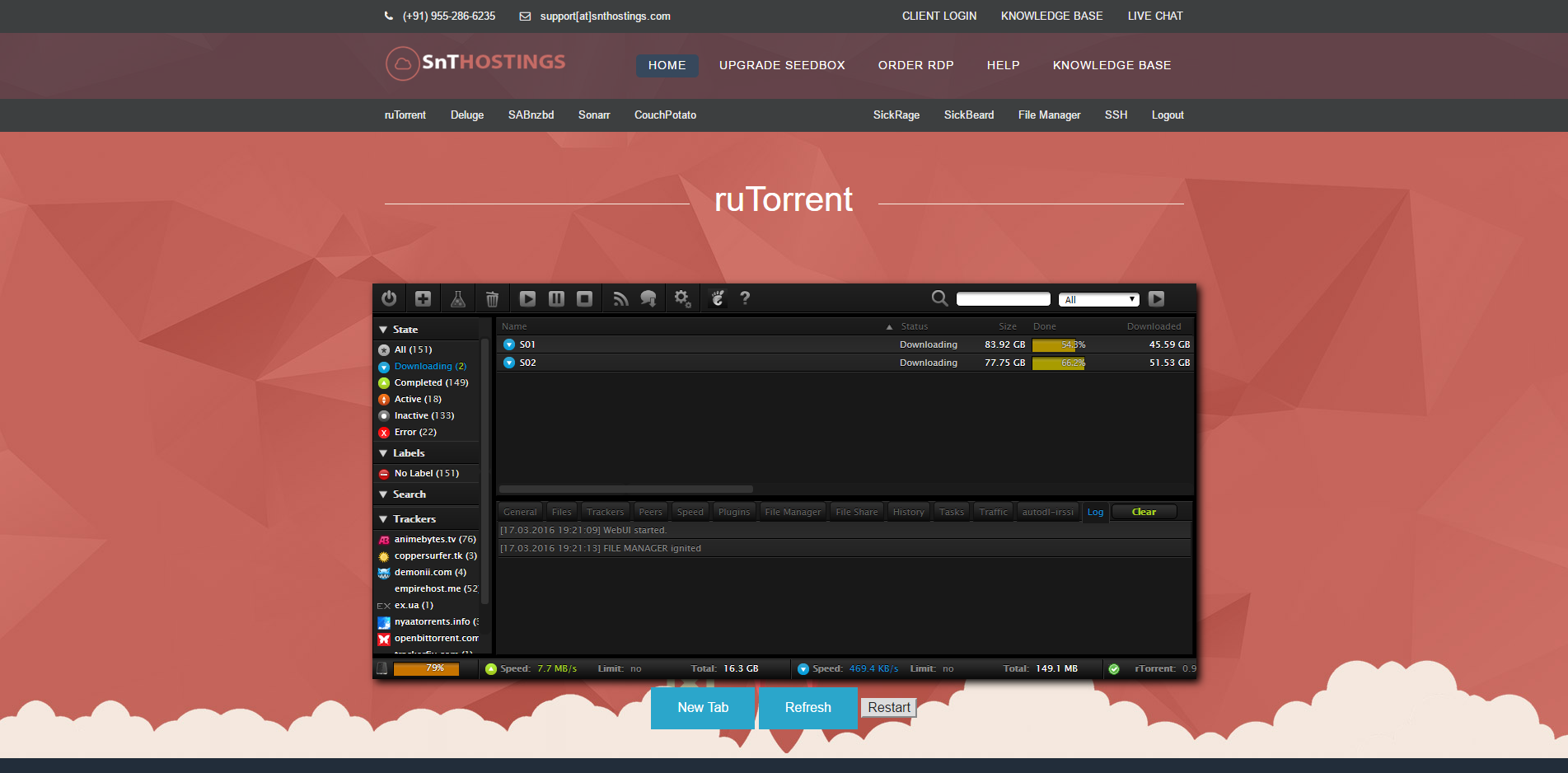Open the create torrent flask icon
The height and width of the screenshot is (773, 1568).
tap(458, 298)
